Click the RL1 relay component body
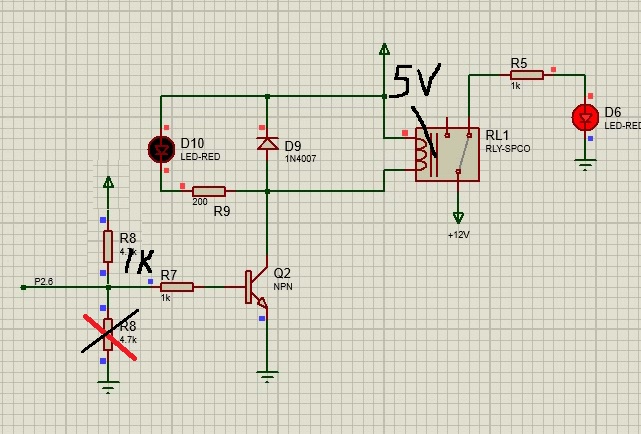The image size is (641, 434). point(447,154)
